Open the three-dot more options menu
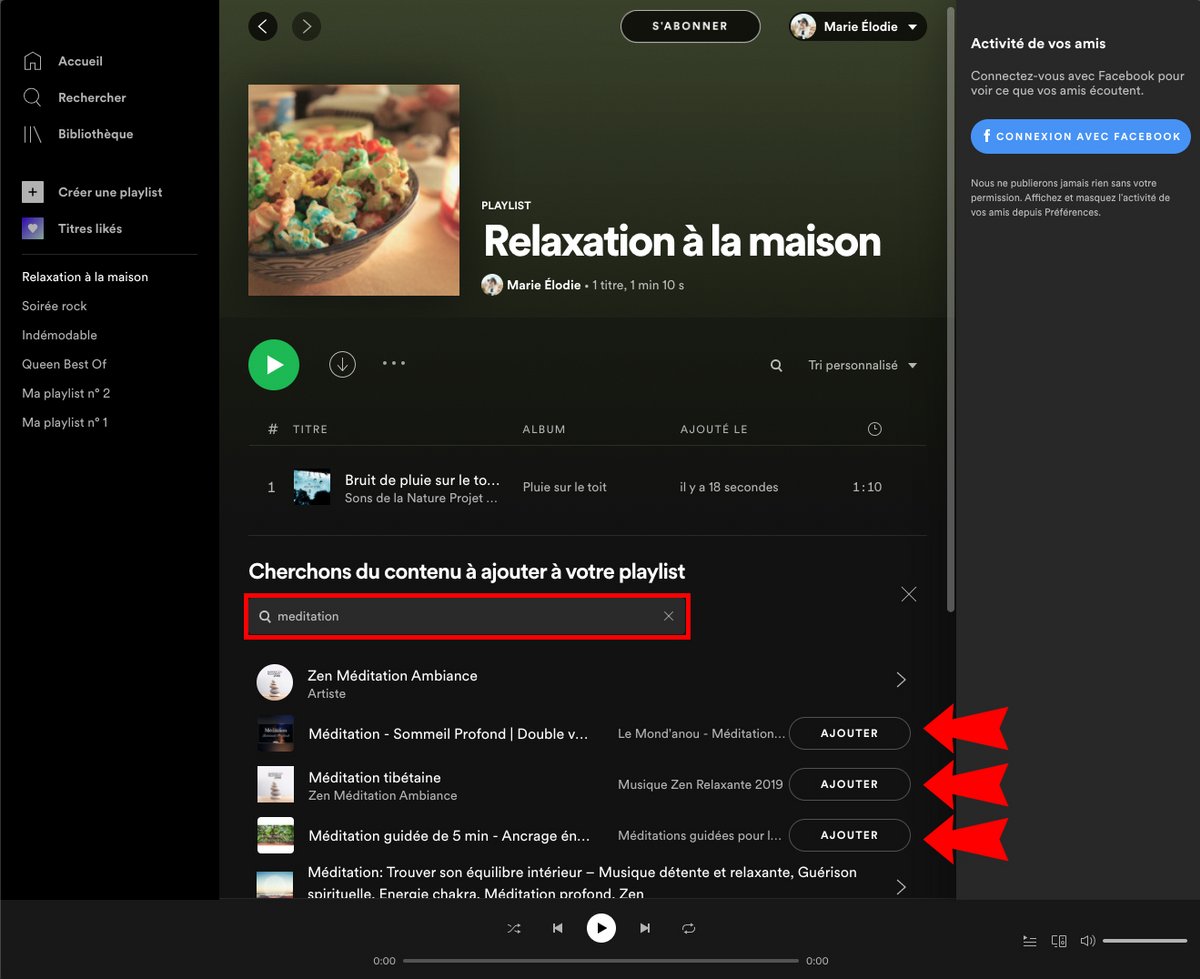Viewport: 1200px width, 979px height. 394,364
